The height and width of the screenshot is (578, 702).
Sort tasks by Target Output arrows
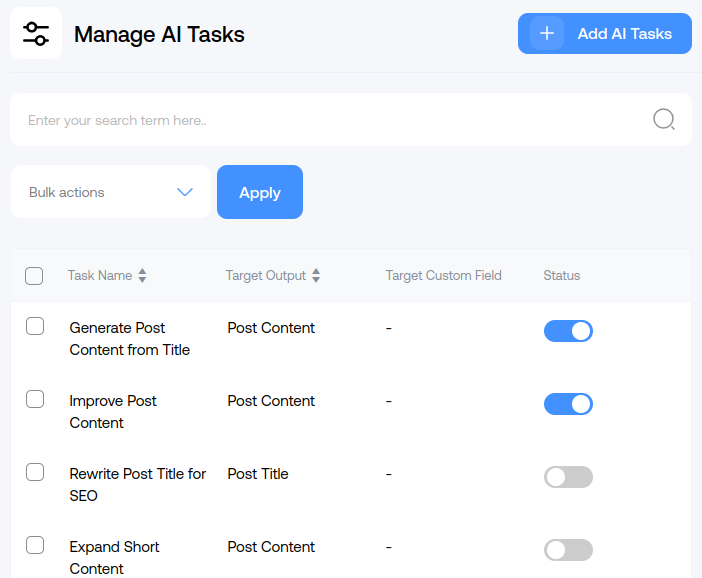click(x=316, y=275)
